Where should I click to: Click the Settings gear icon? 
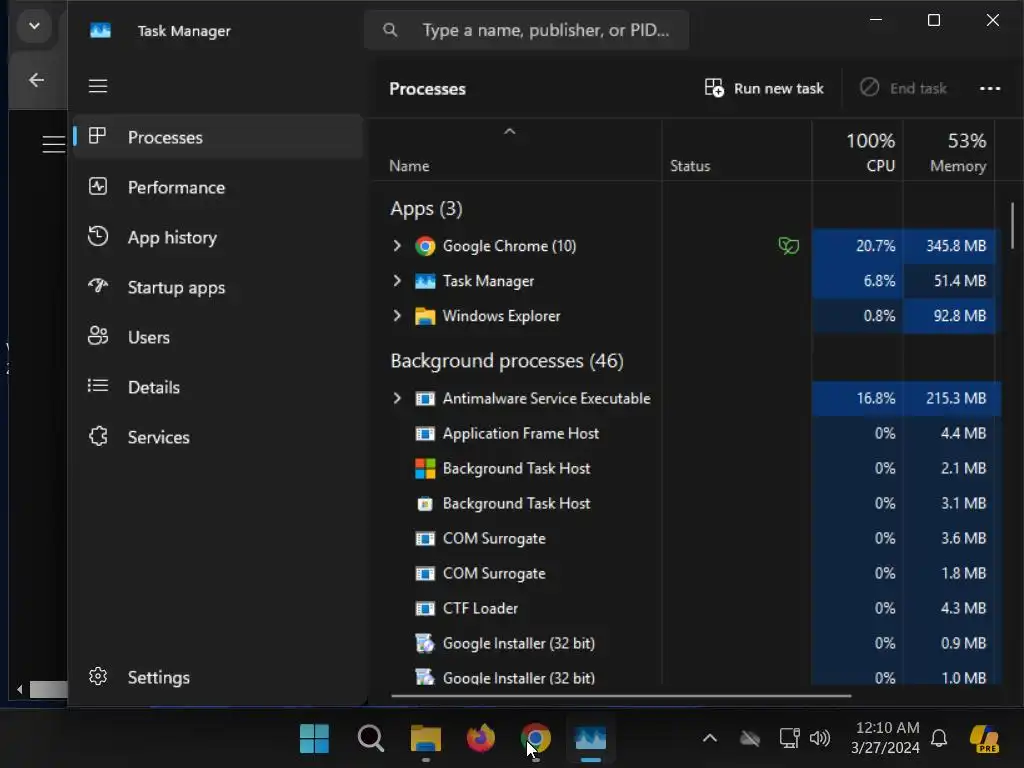(x=98, y=677)
